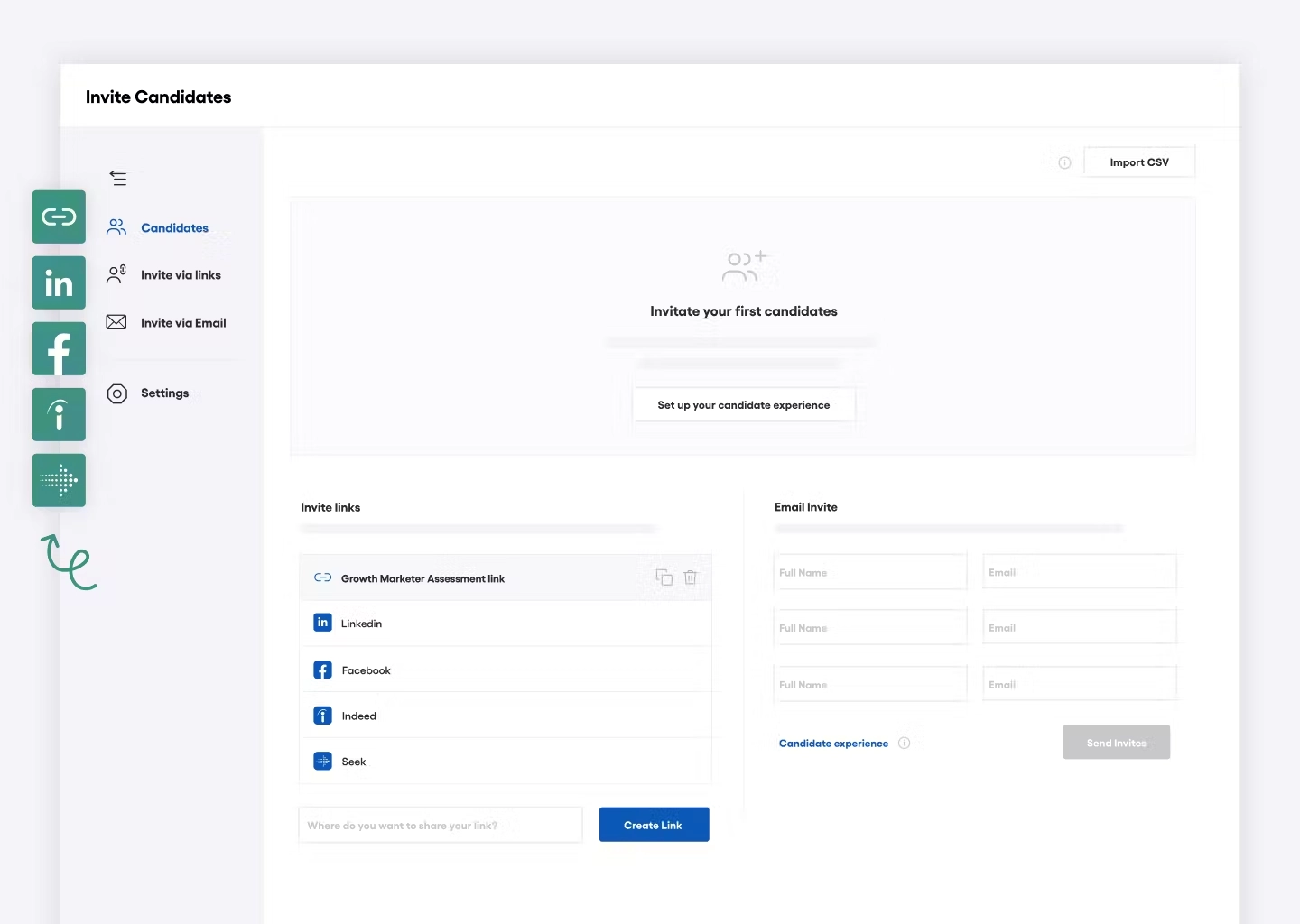Click the green Seek tile
Viewport: 1300px width, 924px height.
59,480
